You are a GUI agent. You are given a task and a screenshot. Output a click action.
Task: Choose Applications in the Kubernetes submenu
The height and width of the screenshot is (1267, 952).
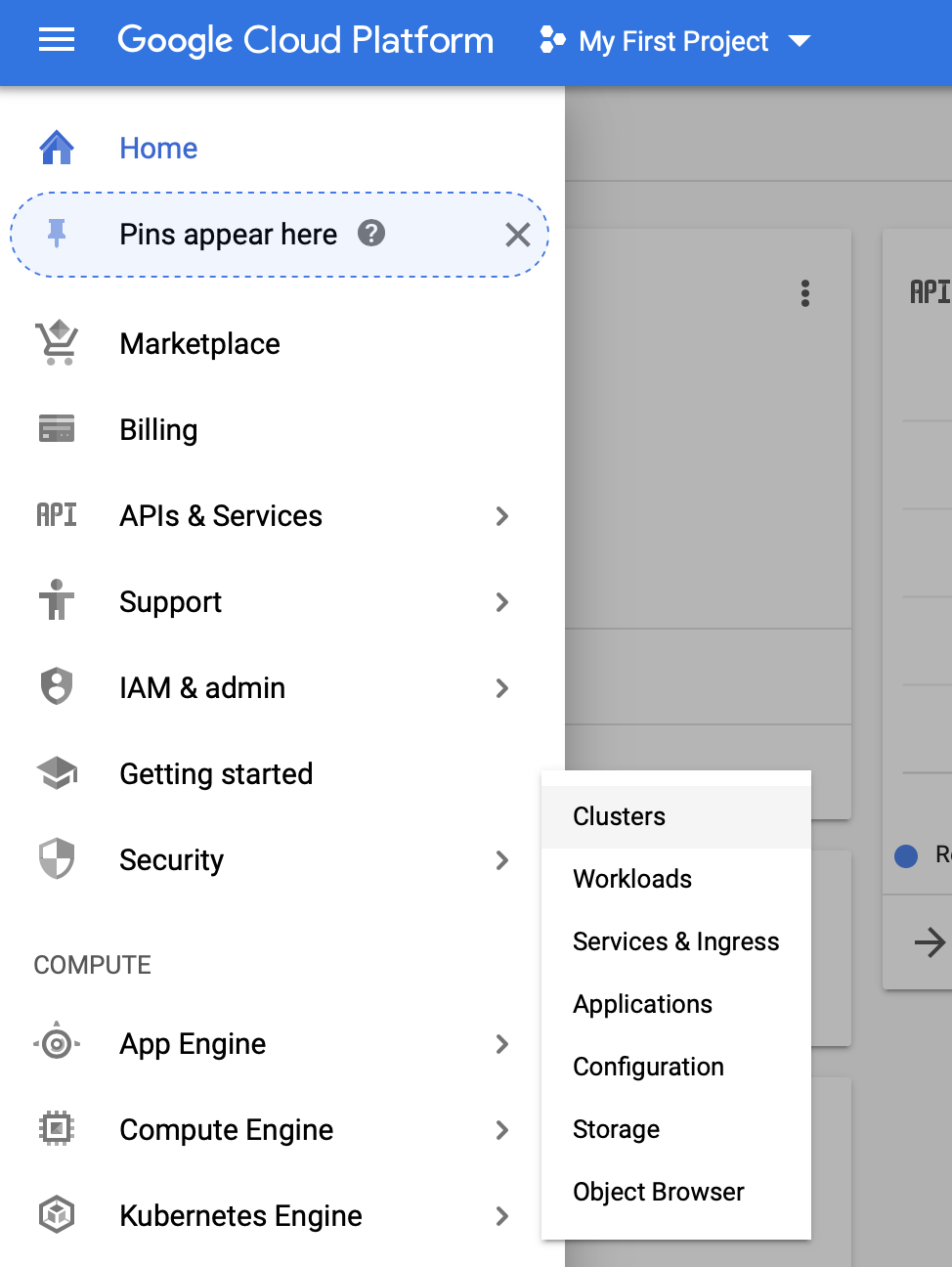coord(676,1004)
